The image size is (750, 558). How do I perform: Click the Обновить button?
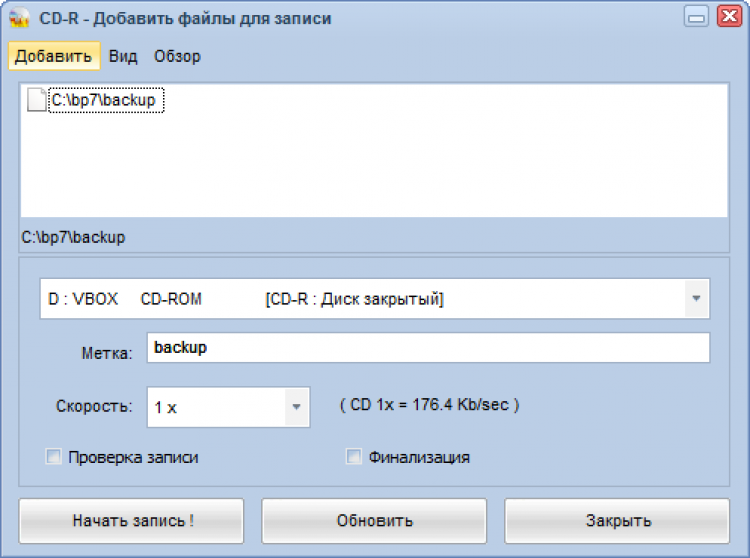tap(374, 520)
